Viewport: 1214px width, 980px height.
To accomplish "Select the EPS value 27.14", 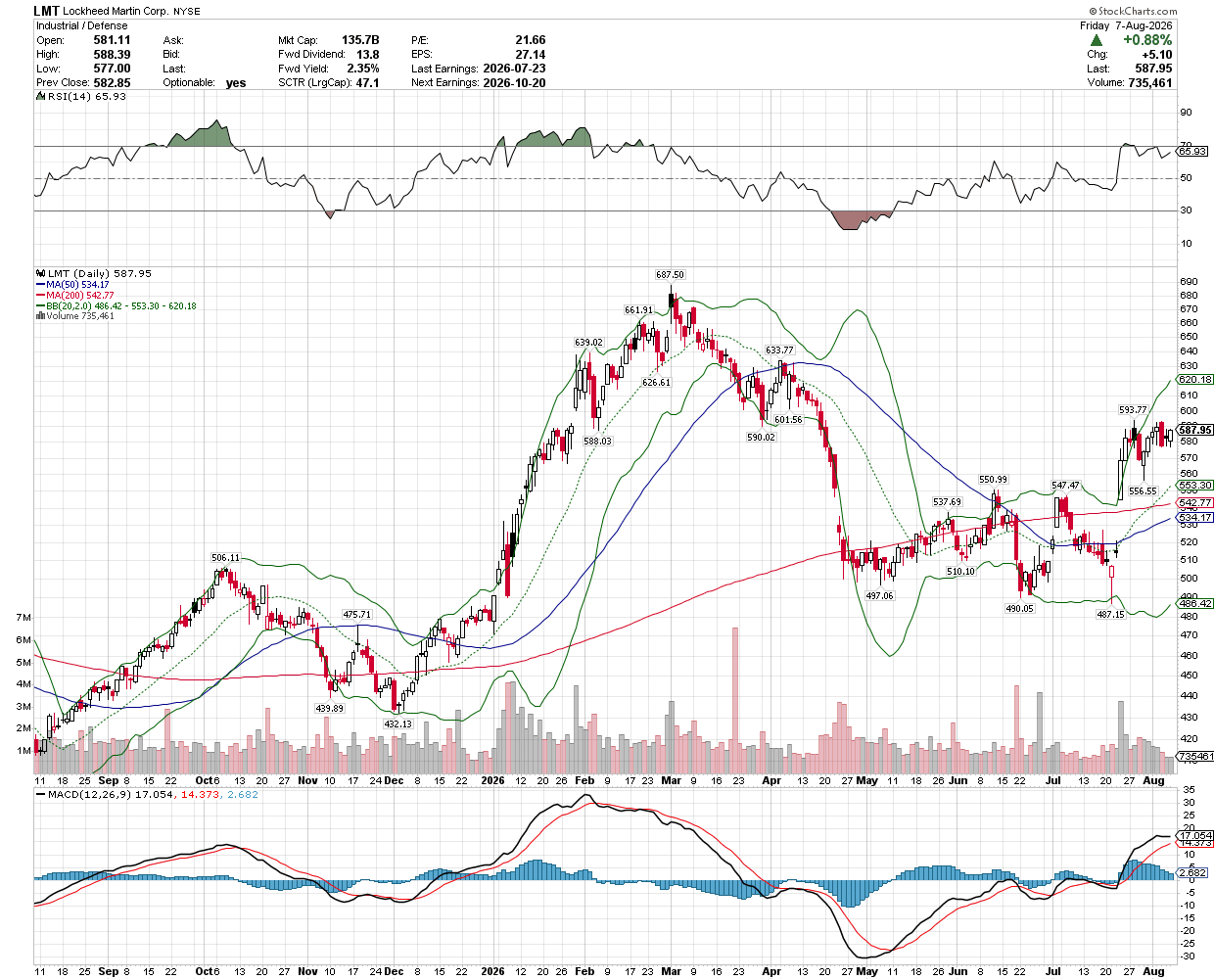I will pos(530,55).
